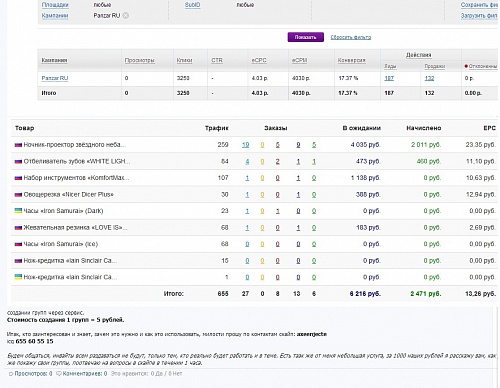Click the Russian flag beside Ночник-проектор
Image resolution: width=500 pixels, height=388 pixels.
click(18, 145)
